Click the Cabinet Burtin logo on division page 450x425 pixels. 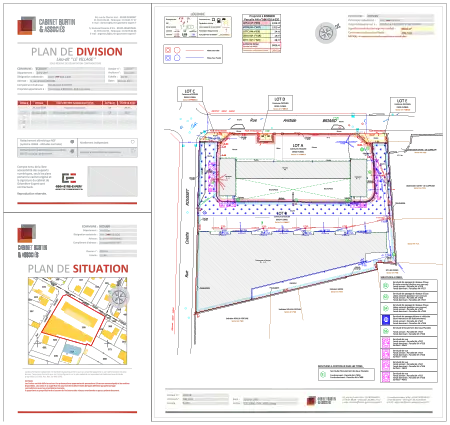46,26
